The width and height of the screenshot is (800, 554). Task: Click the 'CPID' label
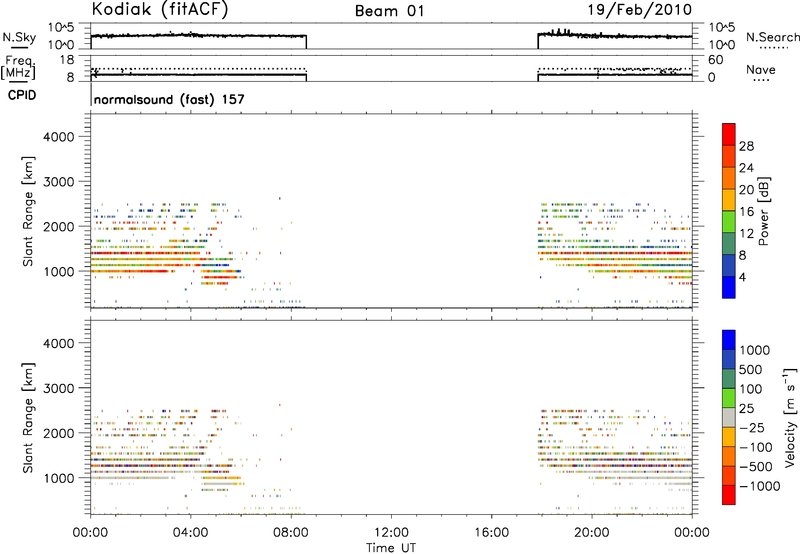(x=22, y=95)
